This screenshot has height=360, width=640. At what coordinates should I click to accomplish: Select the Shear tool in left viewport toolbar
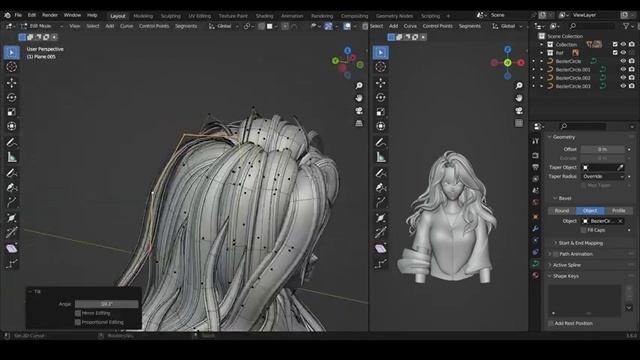click(x=11, y=248)
